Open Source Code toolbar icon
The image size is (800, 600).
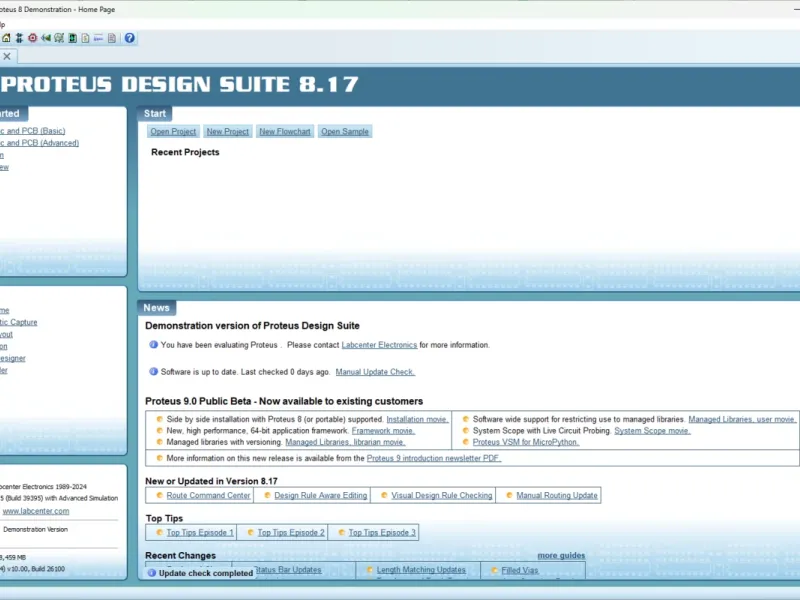tap(98, 38)
